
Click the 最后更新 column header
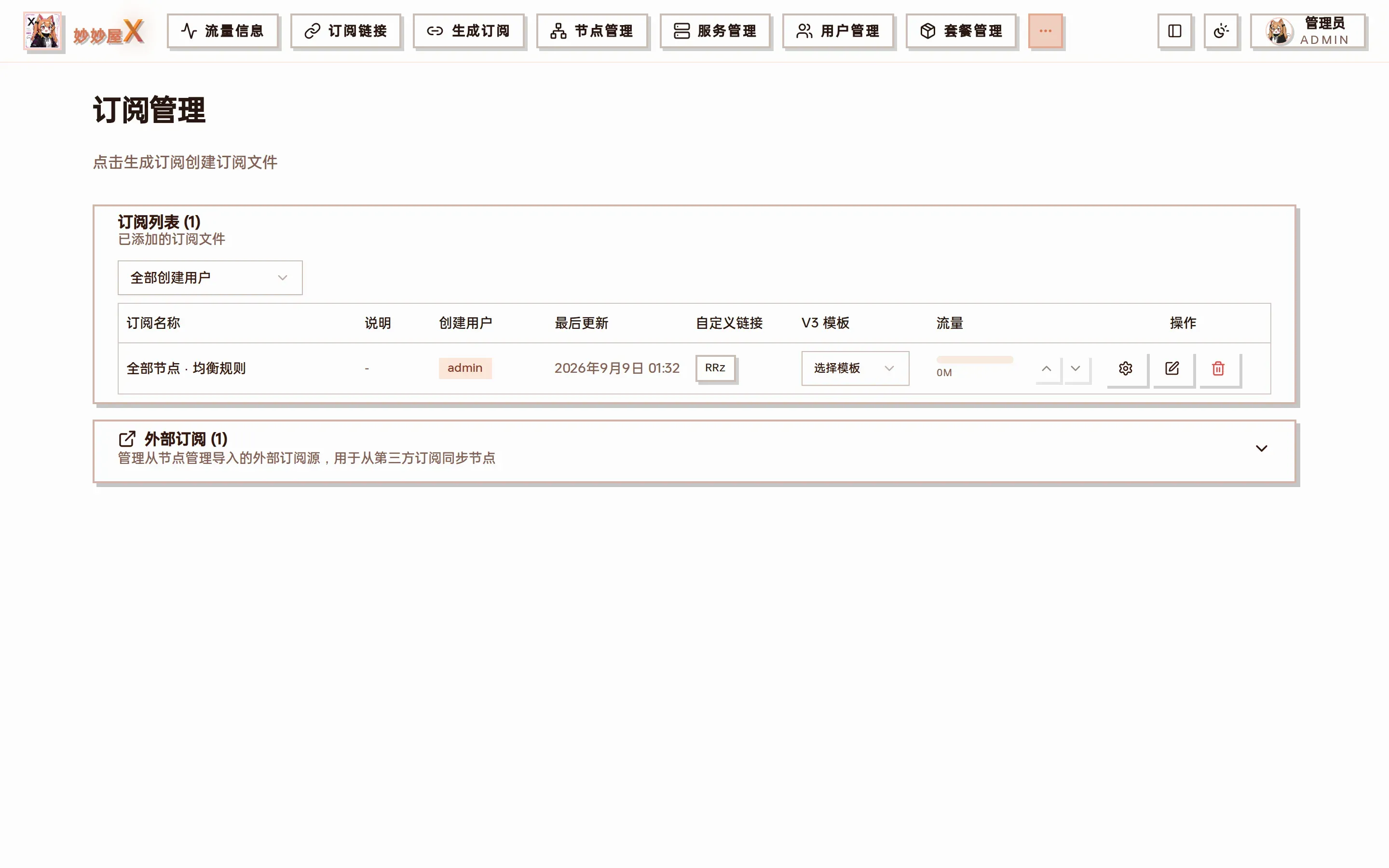click(x=581, y=323)
